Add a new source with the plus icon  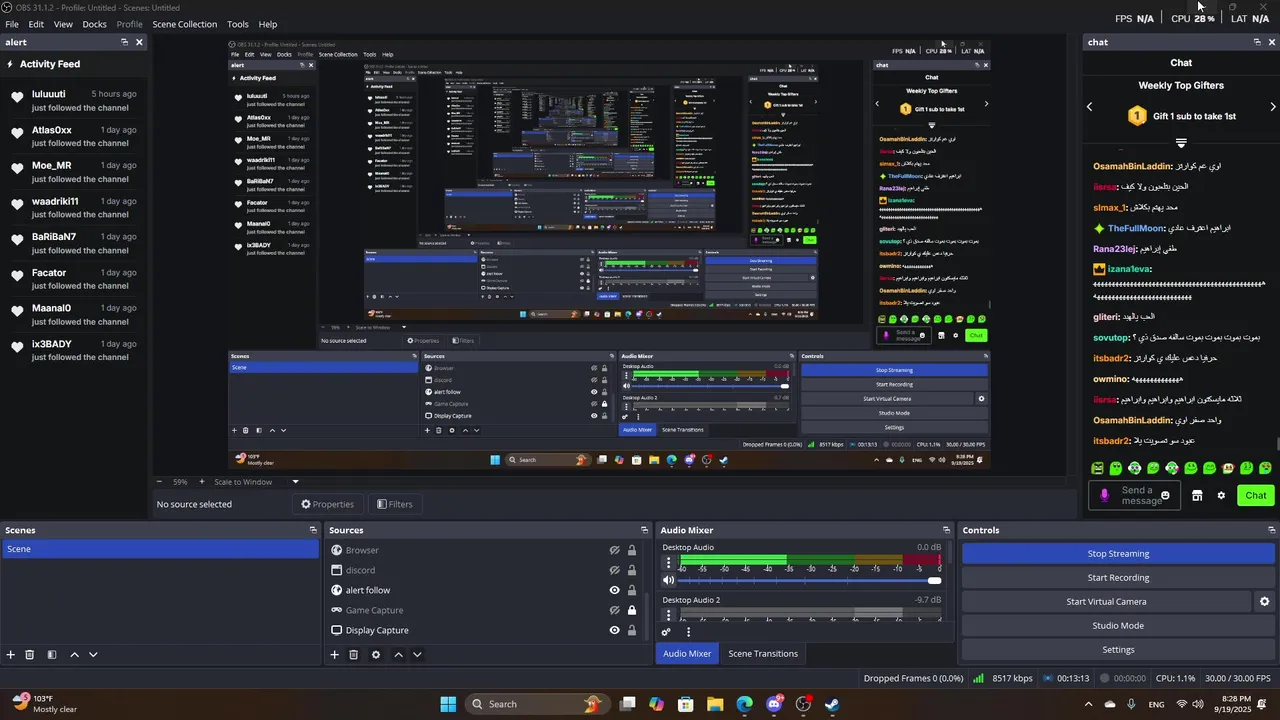click(x=335, y=655)
